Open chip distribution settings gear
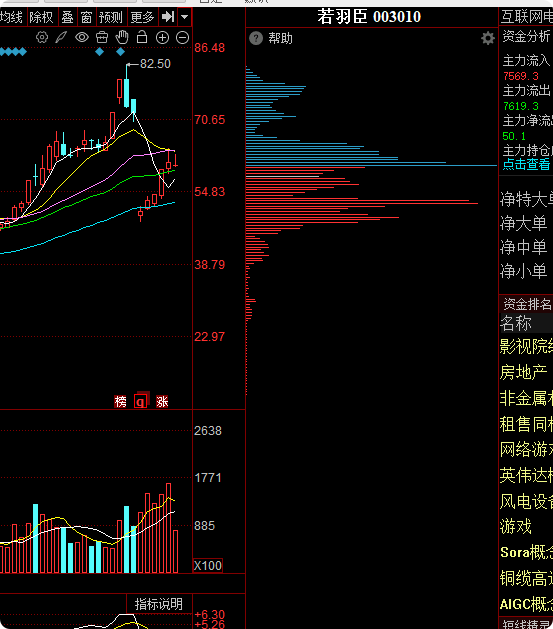553x629 pixels. [x=488, y=39]
